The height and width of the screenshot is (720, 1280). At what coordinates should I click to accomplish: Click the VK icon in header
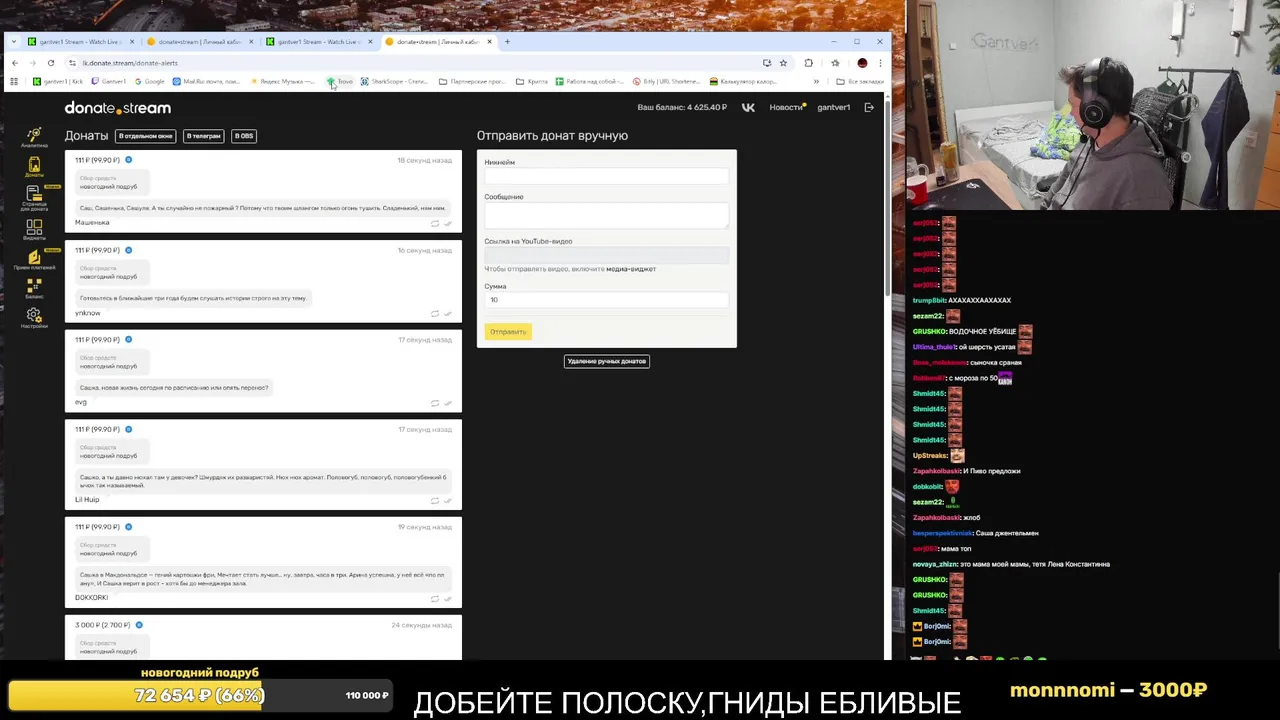(747, 107)
